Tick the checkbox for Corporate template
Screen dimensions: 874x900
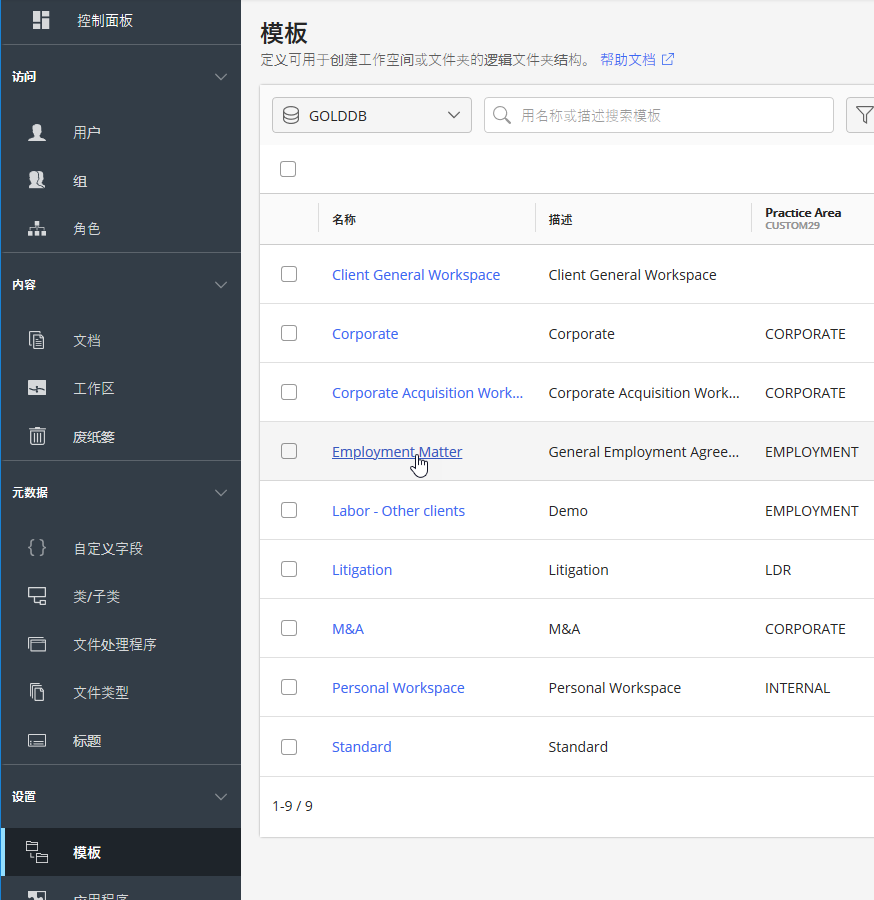click(289, 333)
